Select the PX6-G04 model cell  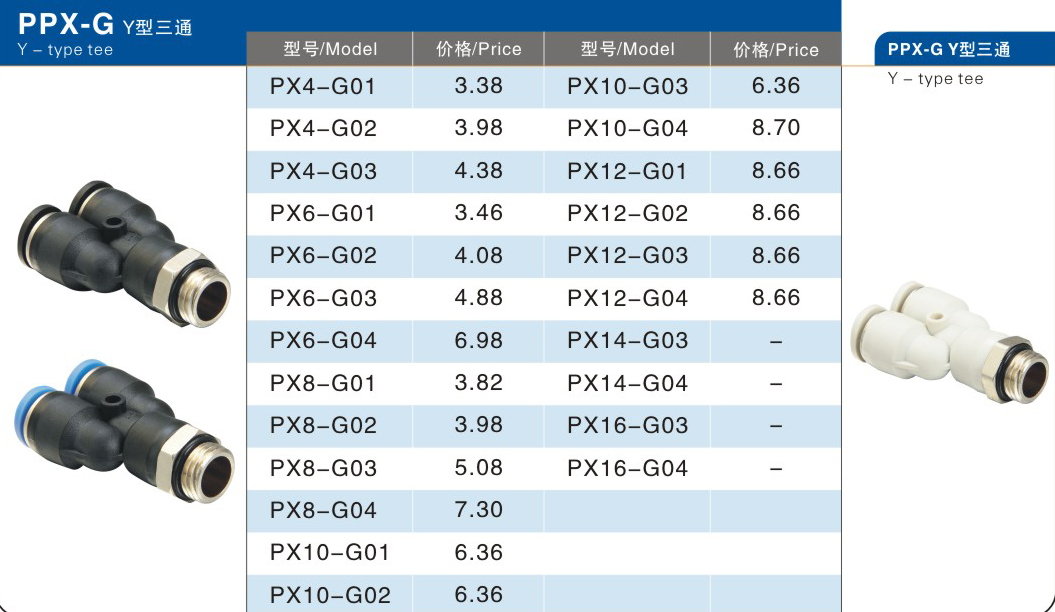point(330,341)
